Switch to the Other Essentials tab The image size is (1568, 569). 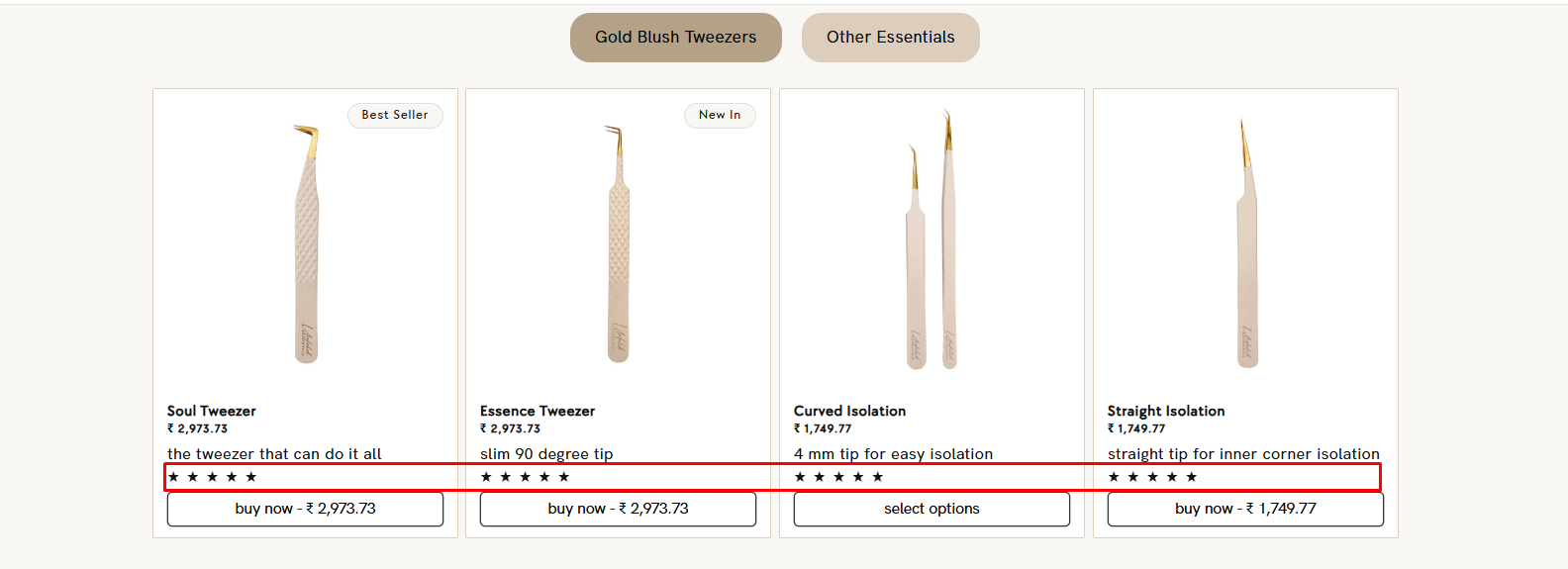pyautogui.click(x=891, y=38)
